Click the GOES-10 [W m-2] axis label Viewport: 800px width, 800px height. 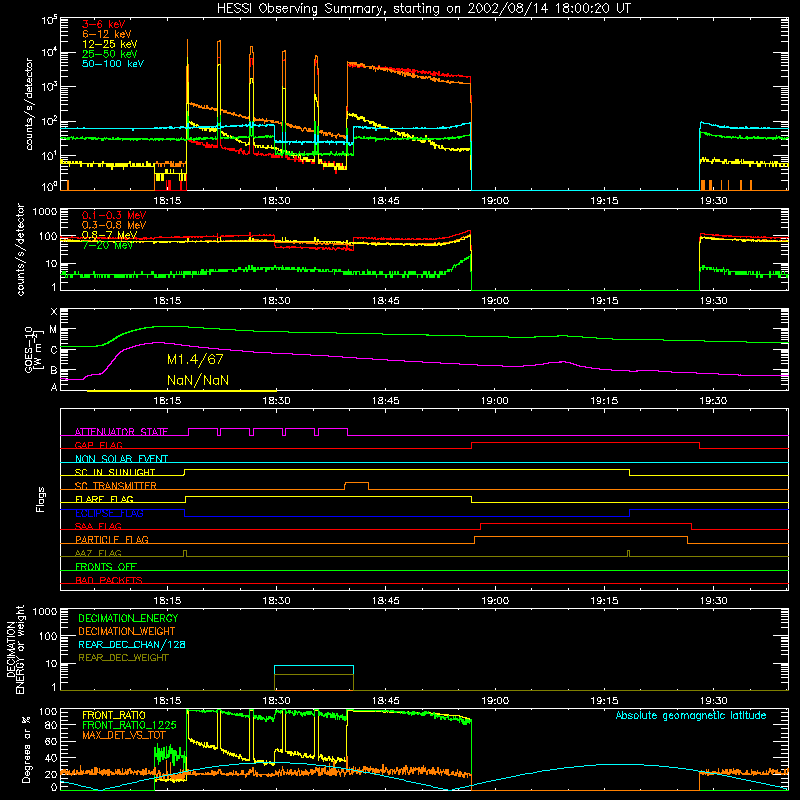pos(33,349)
